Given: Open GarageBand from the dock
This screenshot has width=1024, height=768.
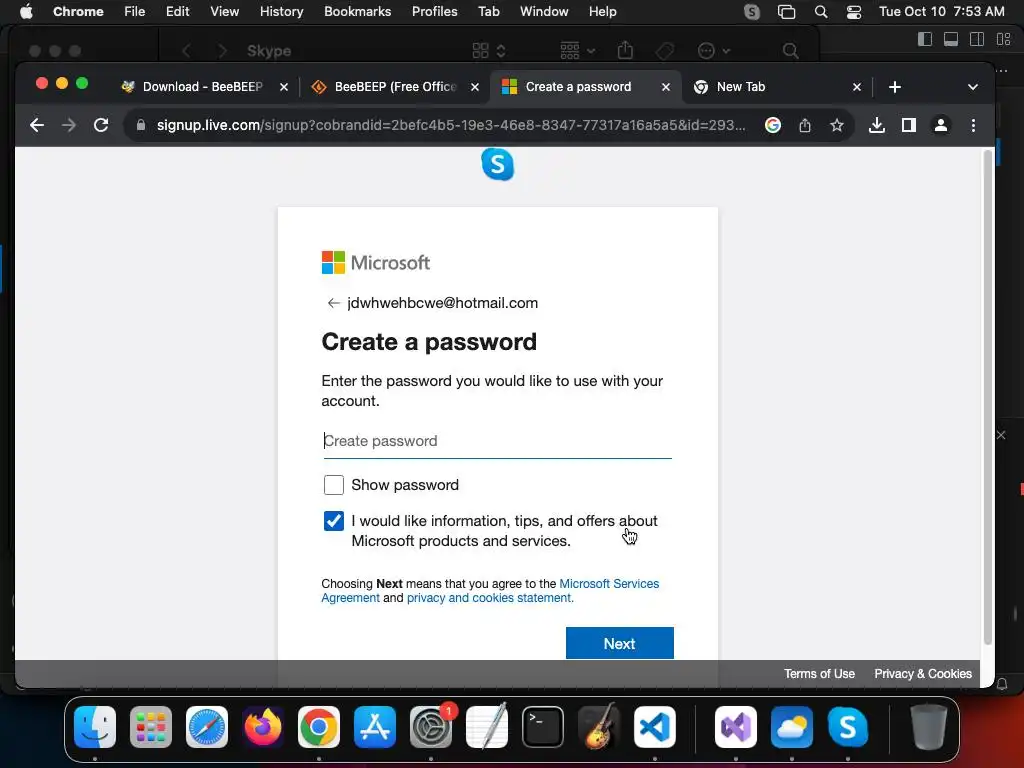Looking at the screenshot, I should [x=599, y=727].
